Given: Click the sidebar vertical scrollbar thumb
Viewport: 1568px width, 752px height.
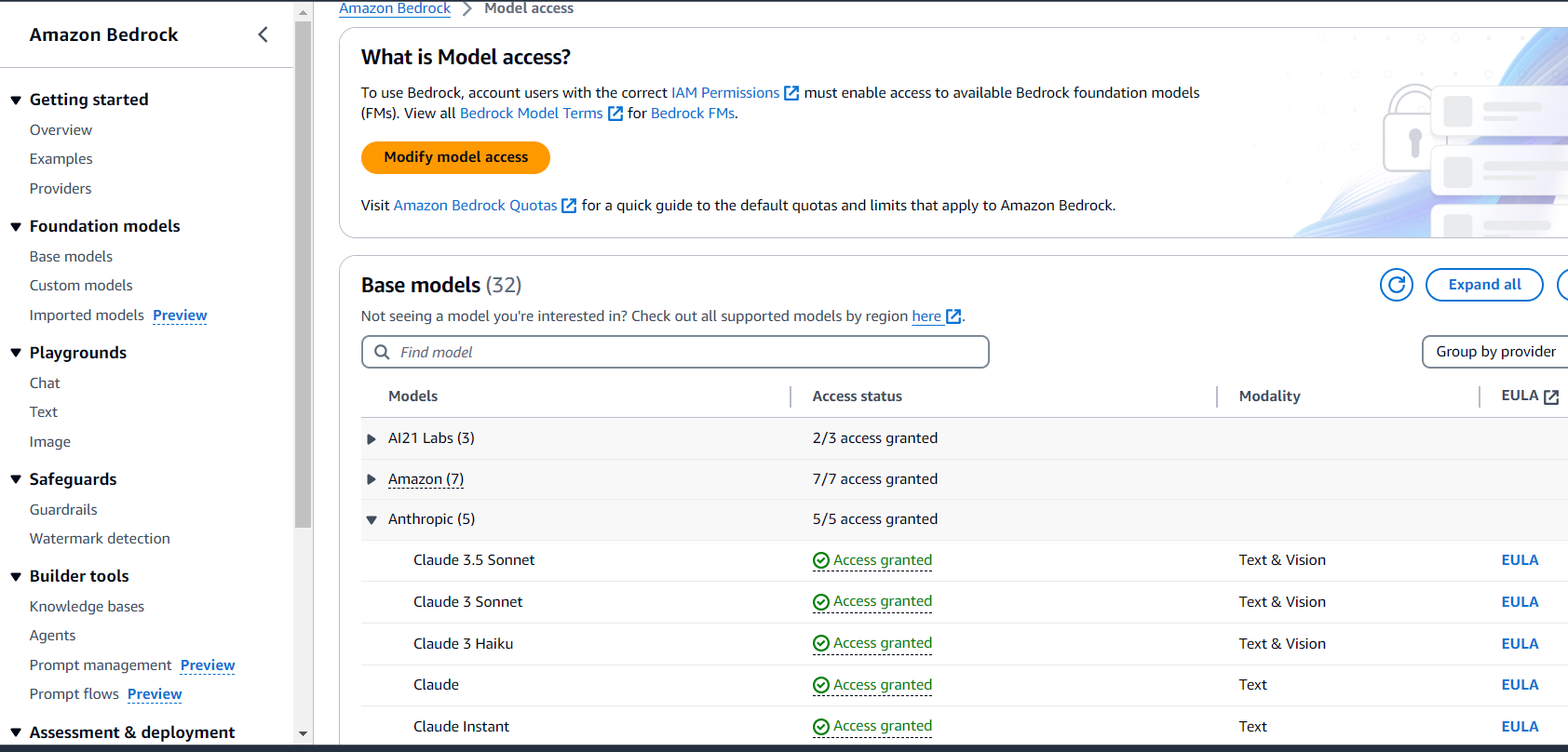Looking at the screenshot, I should 303,279.
